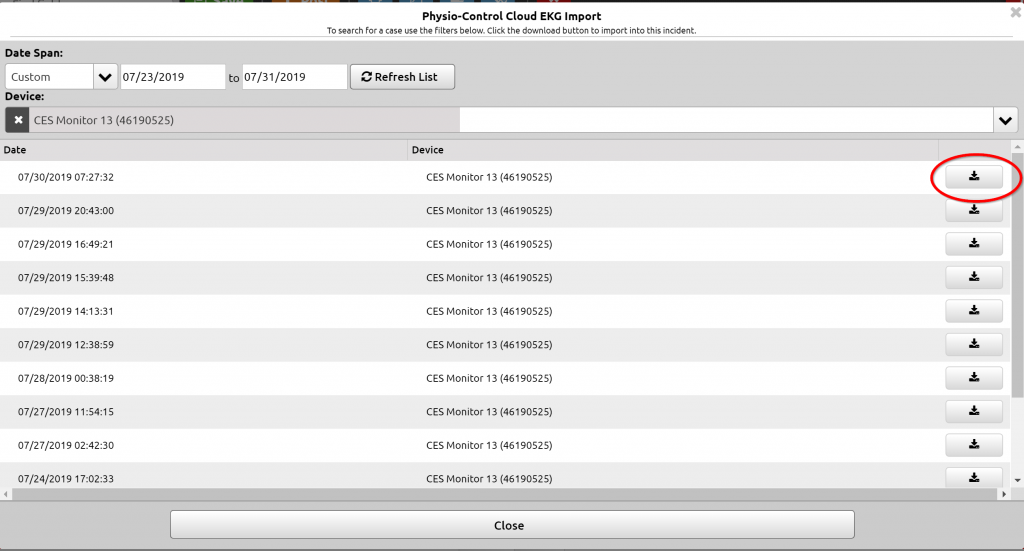The width and height of the screenshot is (1024, 551).
Task: Sort by the Date column header
Action: (15, 150)
